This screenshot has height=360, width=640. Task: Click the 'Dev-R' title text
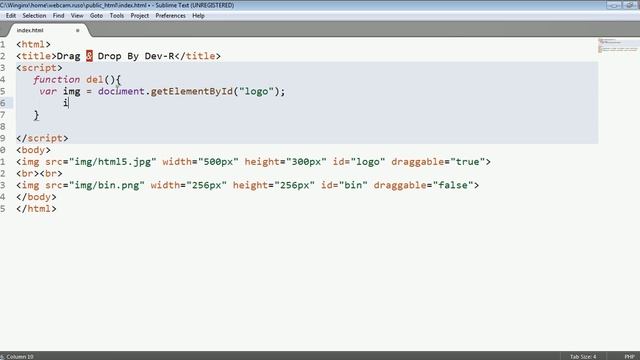(159, 56)
